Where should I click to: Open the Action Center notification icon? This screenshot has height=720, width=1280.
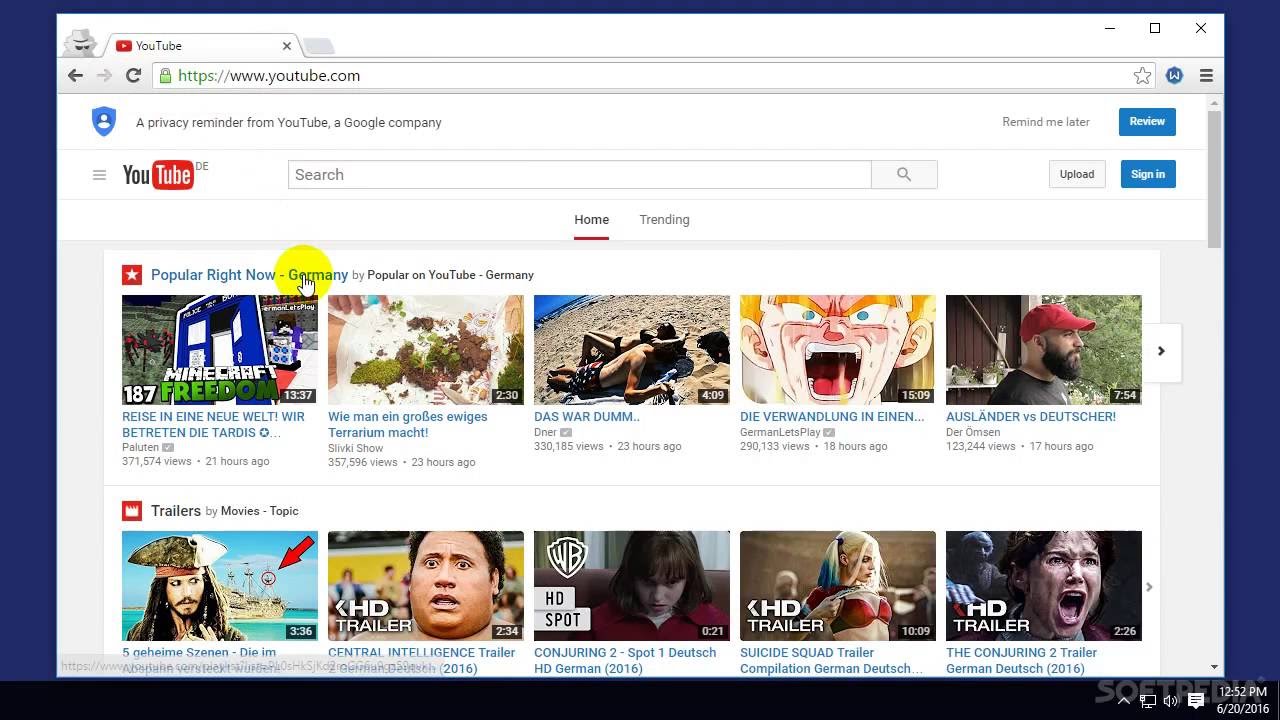click(x=1195, y=701)
